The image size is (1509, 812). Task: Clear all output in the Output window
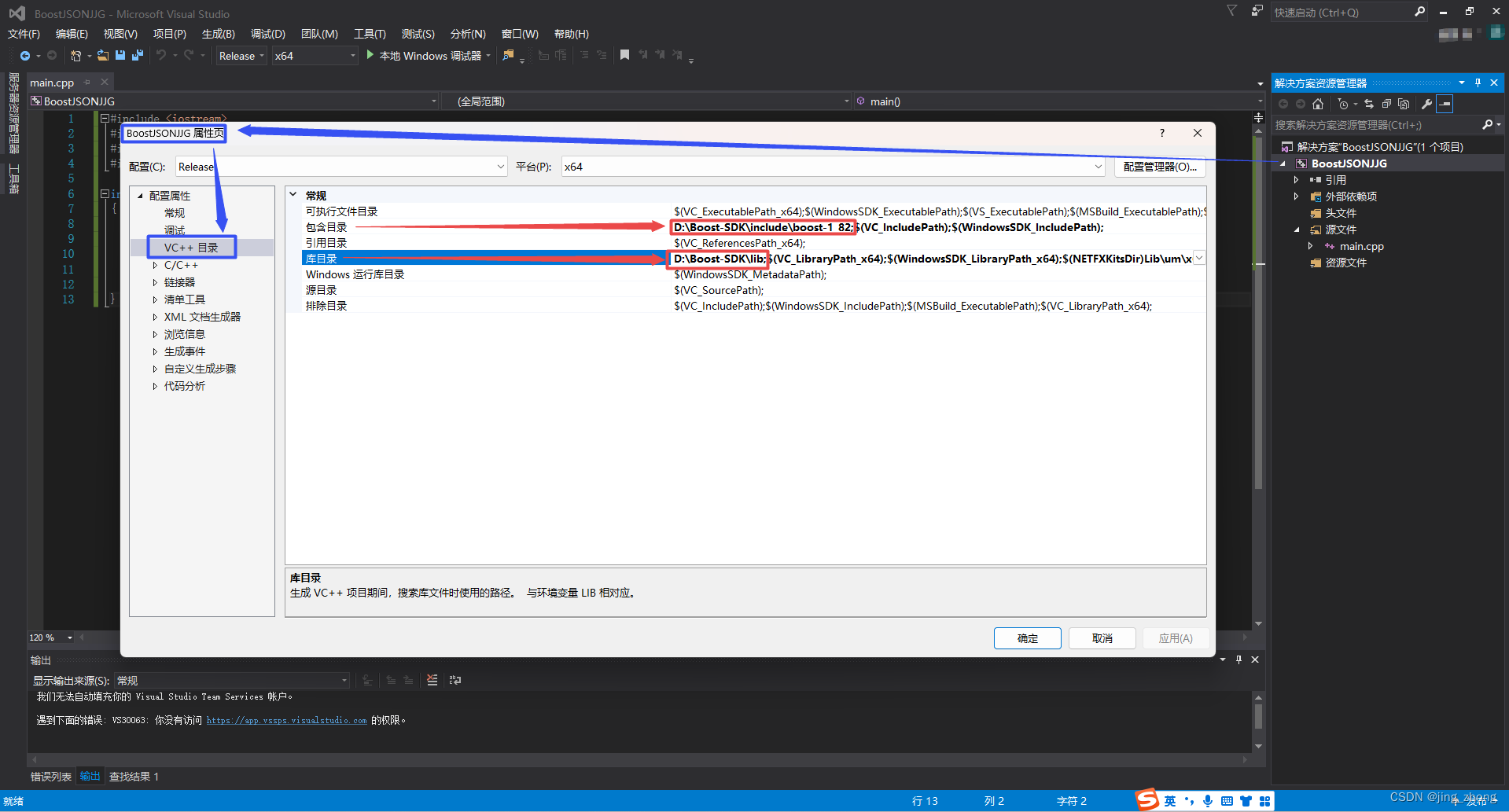pos(432,680)
